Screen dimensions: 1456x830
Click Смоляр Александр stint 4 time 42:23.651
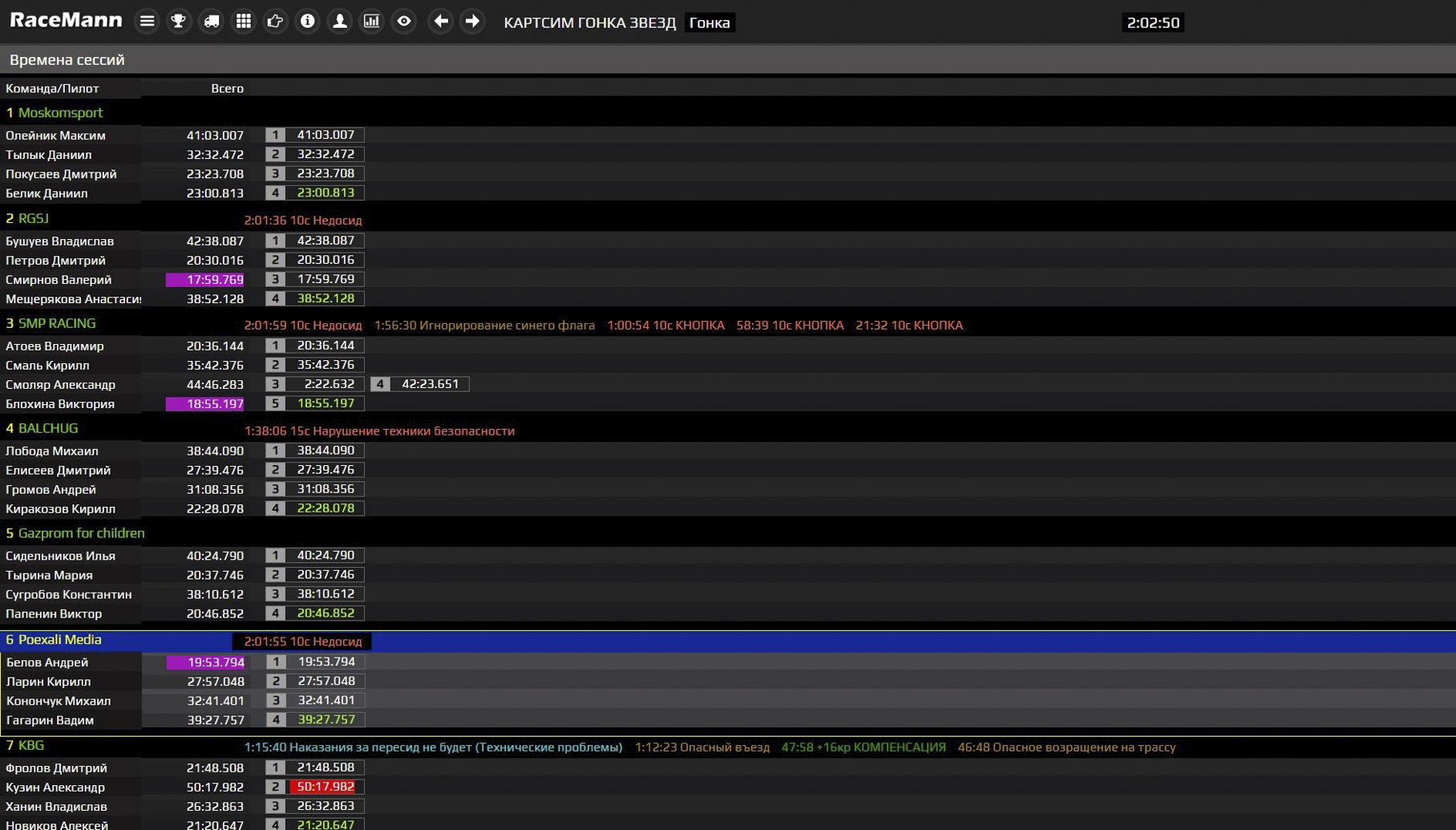[x=430, y=384]
